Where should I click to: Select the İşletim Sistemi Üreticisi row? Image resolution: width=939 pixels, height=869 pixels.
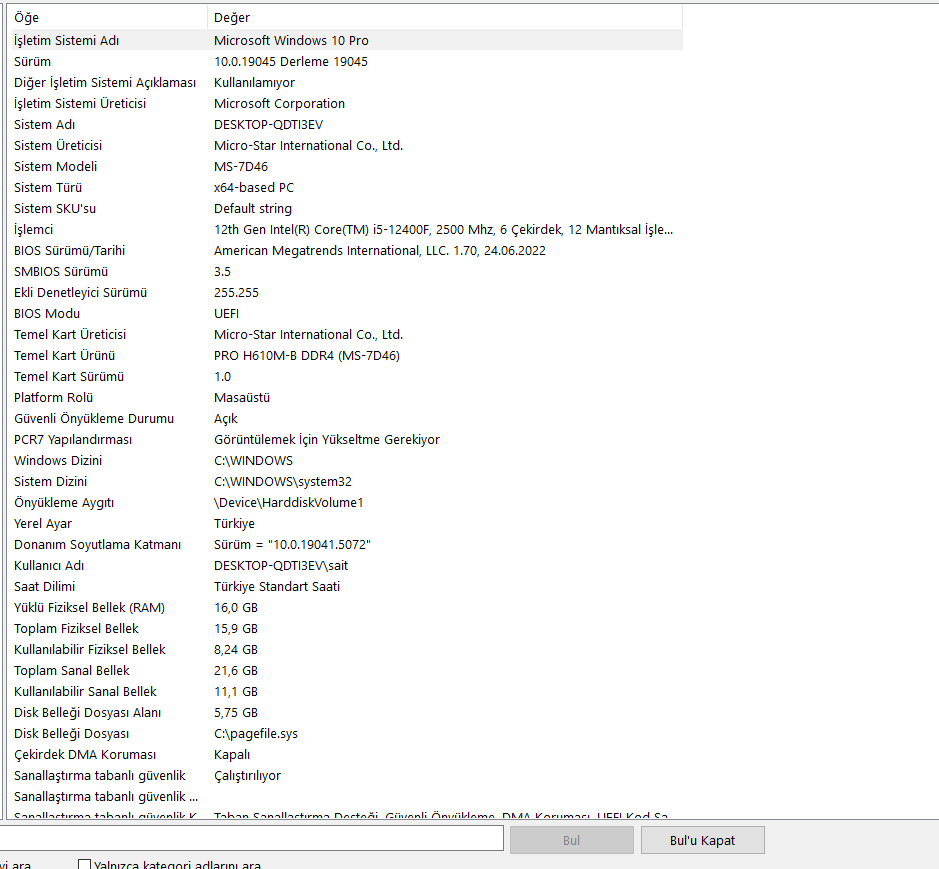347,103
